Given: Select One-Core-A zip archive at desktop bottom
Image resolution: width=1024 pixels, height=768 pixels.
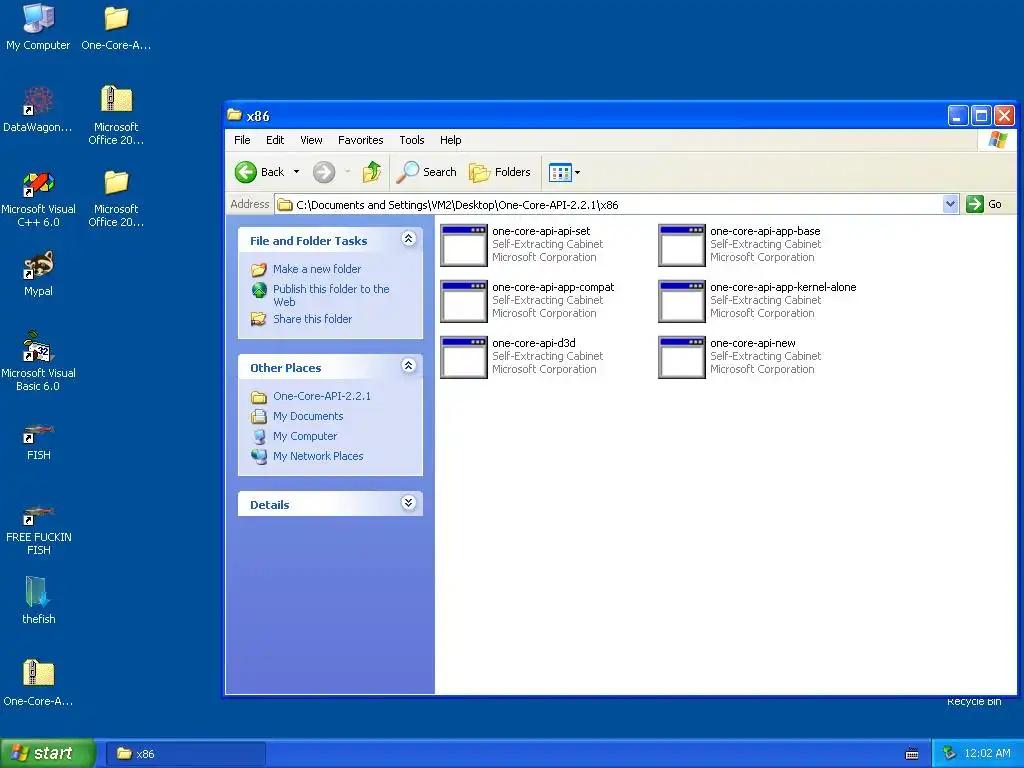Looking at the screenshot, I should click(38, 682).
